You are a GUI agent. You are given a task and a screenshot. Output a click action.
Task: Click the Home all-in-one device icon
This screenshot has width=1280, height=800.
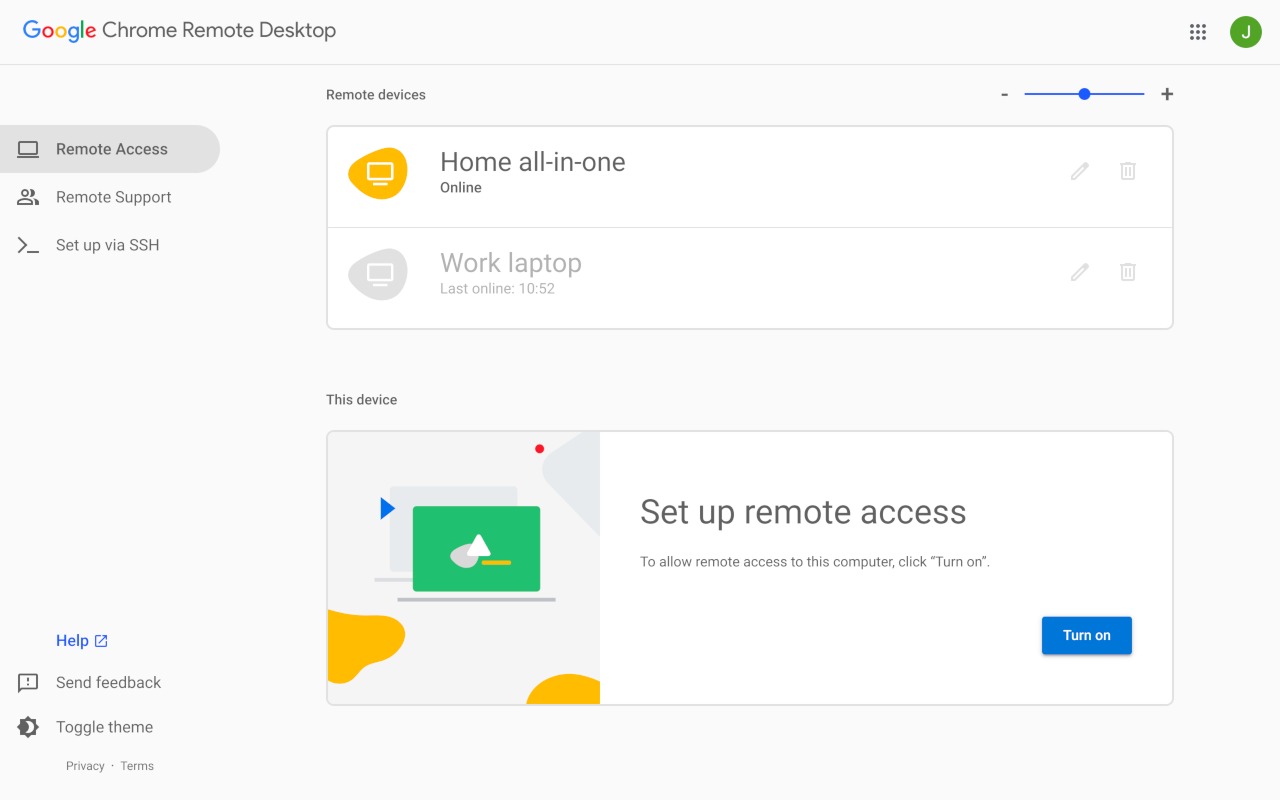[x=378, y=172]
